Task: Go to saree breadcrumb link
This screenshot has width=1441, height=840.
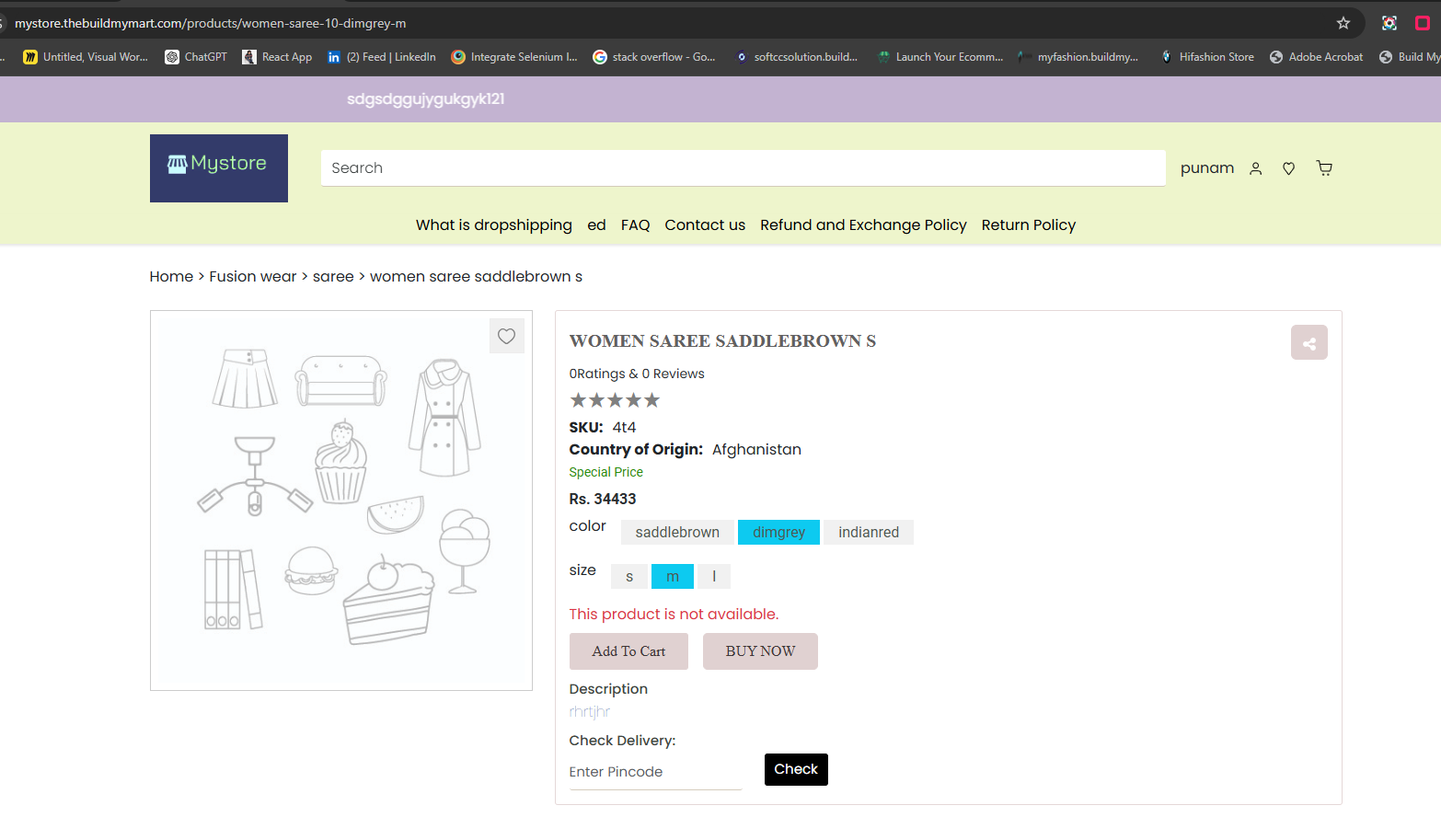Action: click(333, 277)
